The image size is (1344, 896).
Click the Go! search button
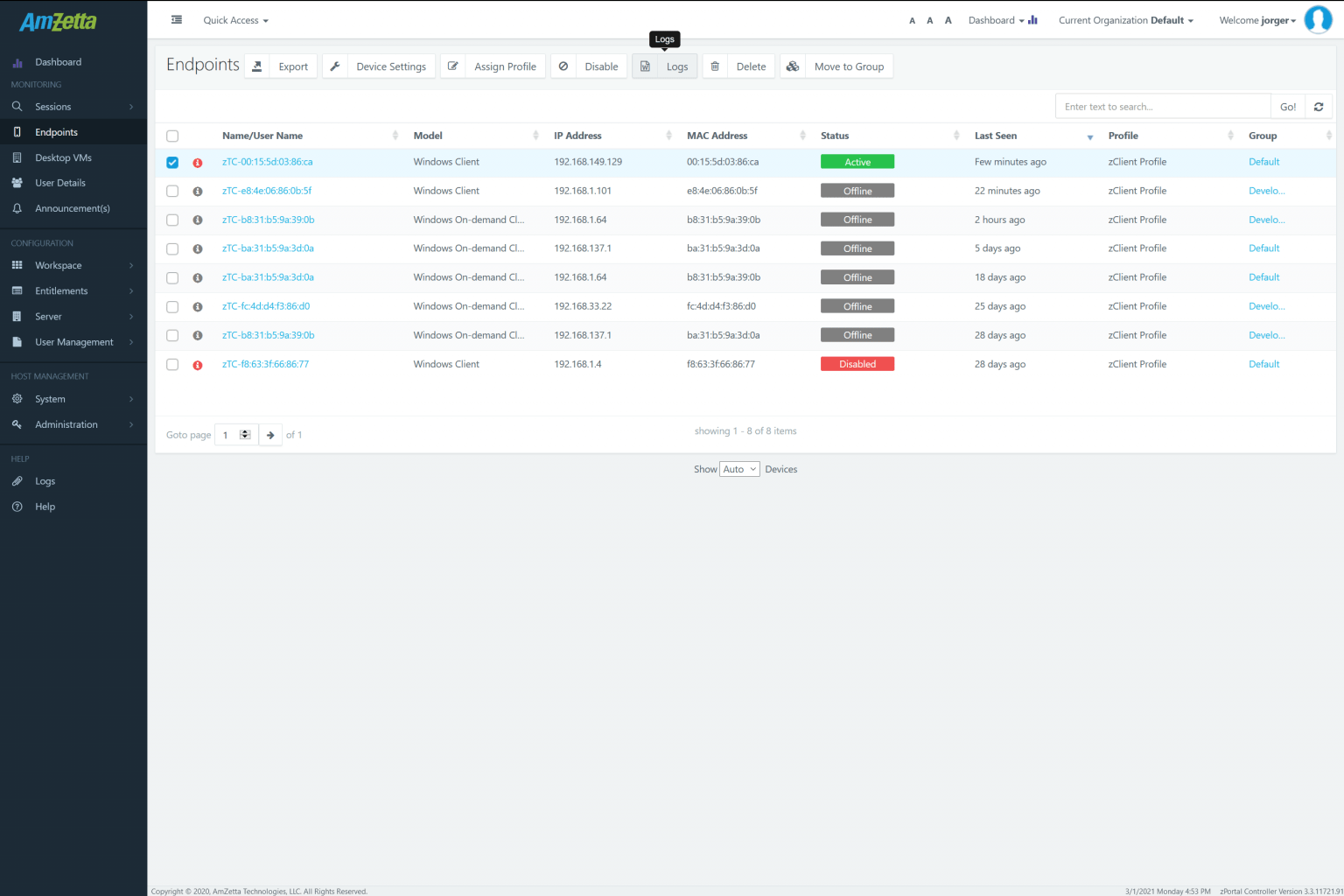click(x=1287, y=106)
